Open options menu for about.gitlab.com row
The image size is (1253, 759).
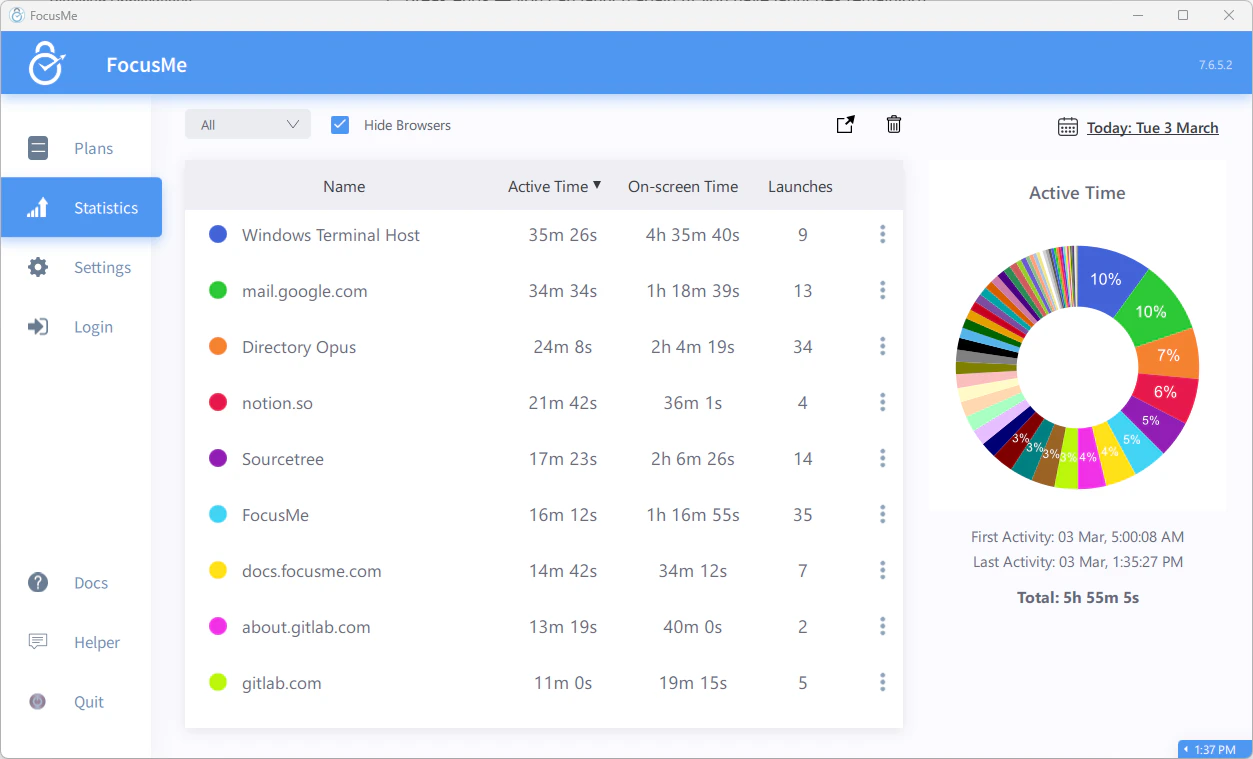[882, 626]
